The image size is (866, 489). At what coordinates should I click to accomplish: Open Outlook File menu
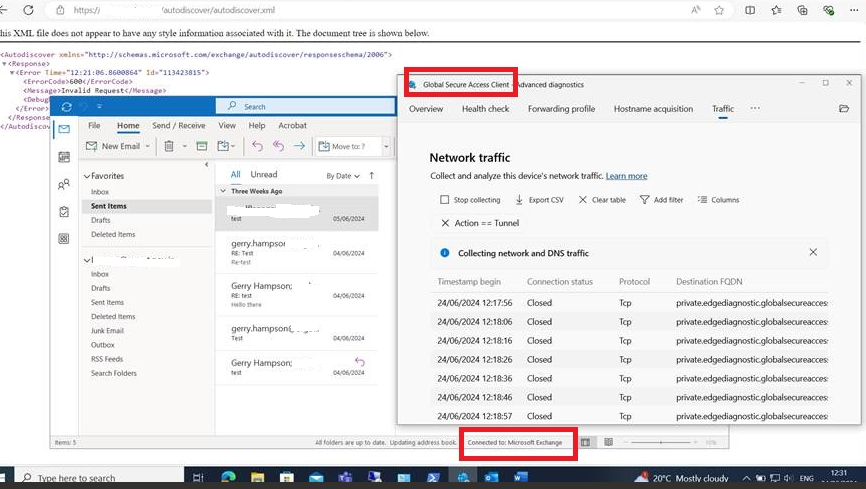[x=94, y=125]
